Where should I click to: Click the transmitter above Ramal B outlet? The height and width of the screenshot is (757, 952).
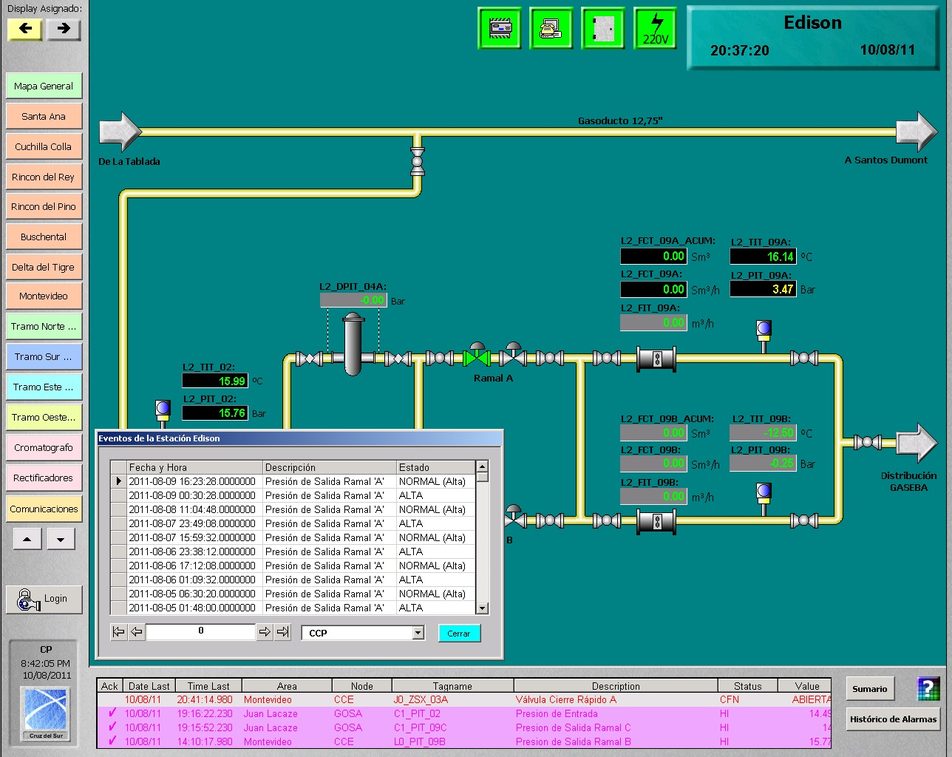[764, 498]
